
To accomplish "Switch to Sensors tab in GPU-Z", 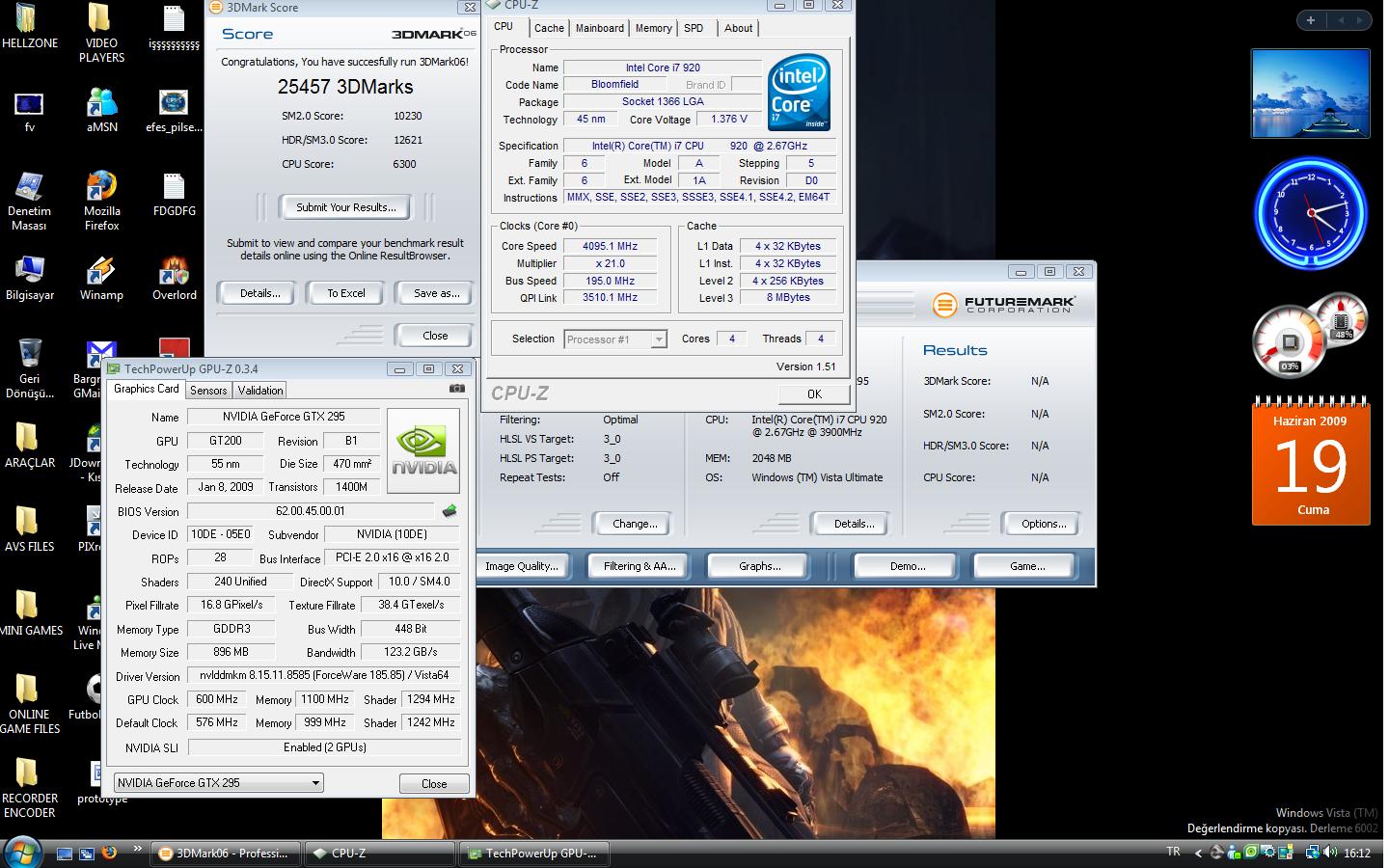I will click(x=208, y=391).
